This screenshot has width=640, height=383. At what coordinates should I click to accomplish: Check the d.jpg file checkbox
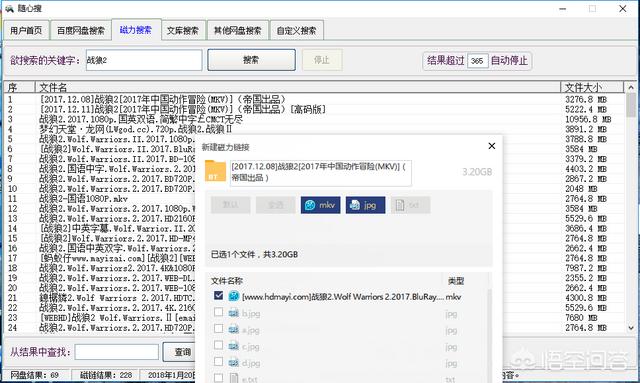218,362
